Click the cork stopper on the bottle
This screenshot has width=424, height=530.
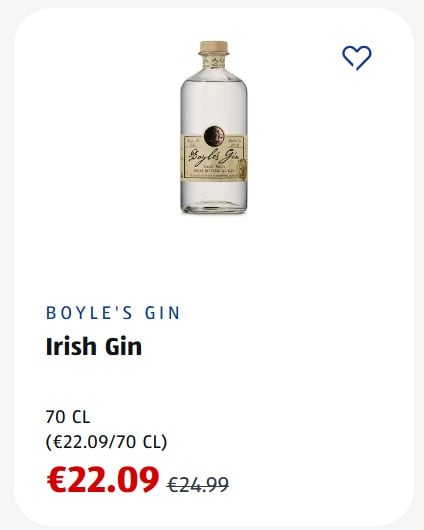coord(214,48)
